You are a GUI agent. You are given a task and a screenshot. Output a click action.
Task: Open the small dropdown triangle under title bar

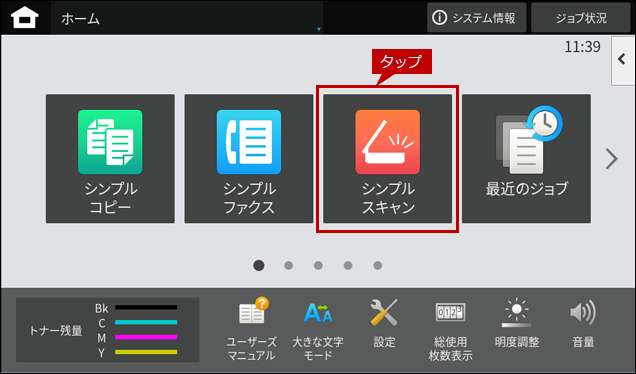point(319,29)
